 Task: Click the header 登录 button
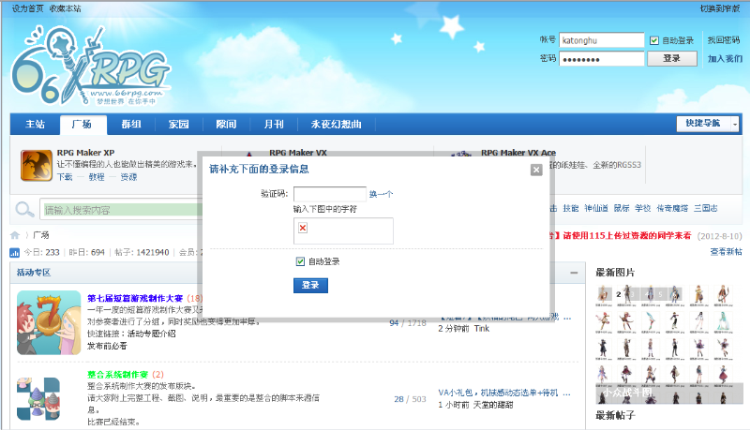coord(672,58)
